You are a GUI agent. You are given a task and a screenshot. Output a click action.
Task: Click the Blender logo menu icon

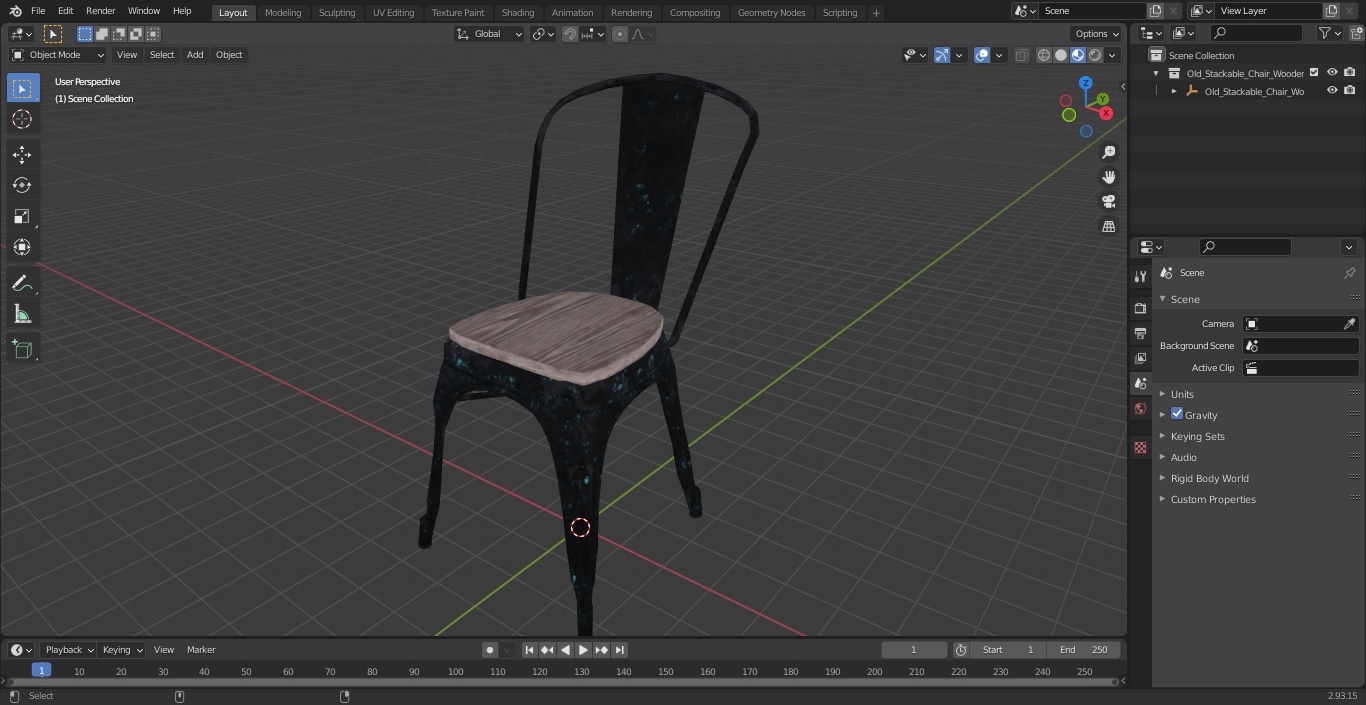[15, 11]
